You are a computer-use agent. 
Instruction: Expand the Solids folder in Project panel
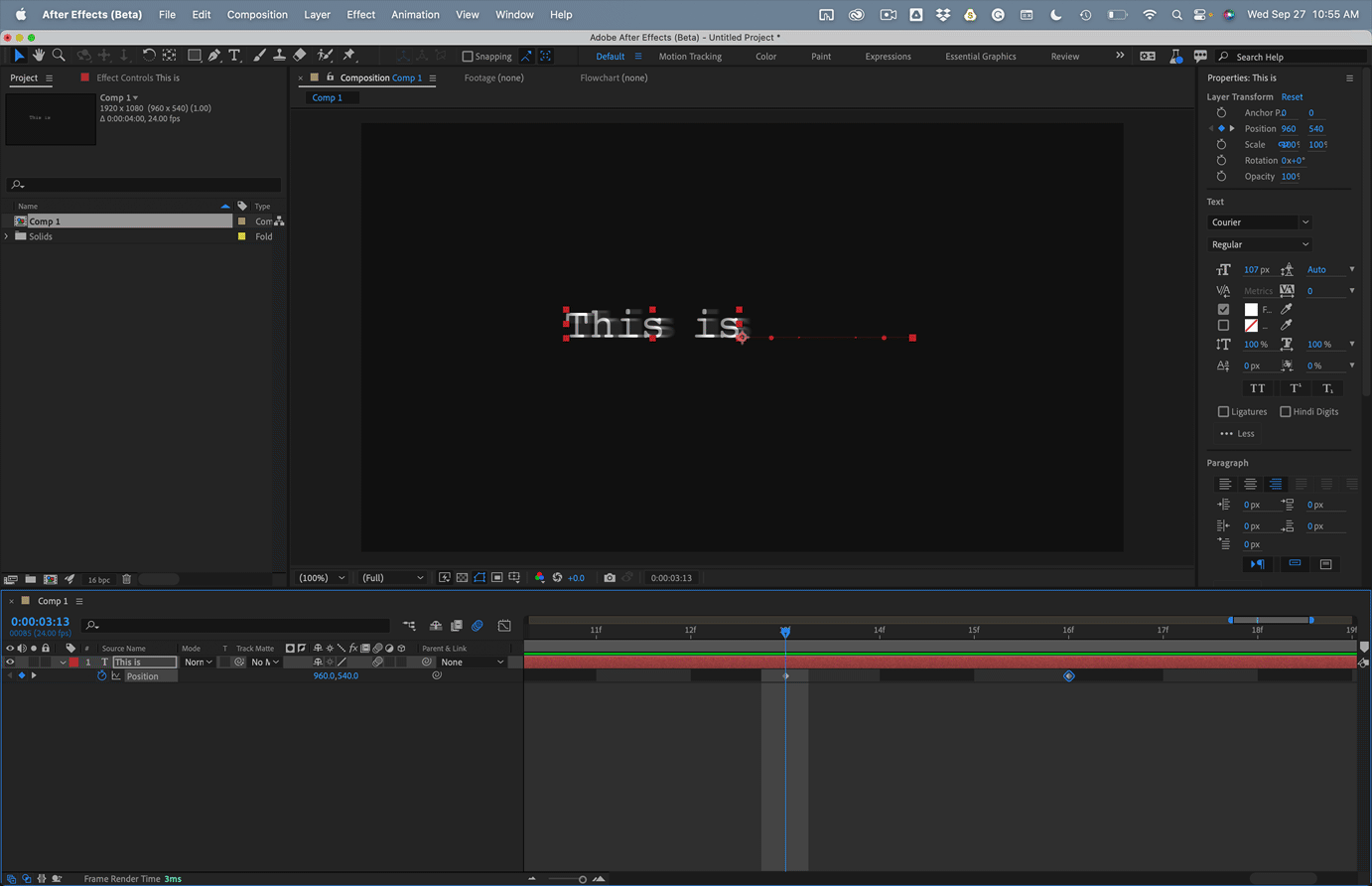7,236
